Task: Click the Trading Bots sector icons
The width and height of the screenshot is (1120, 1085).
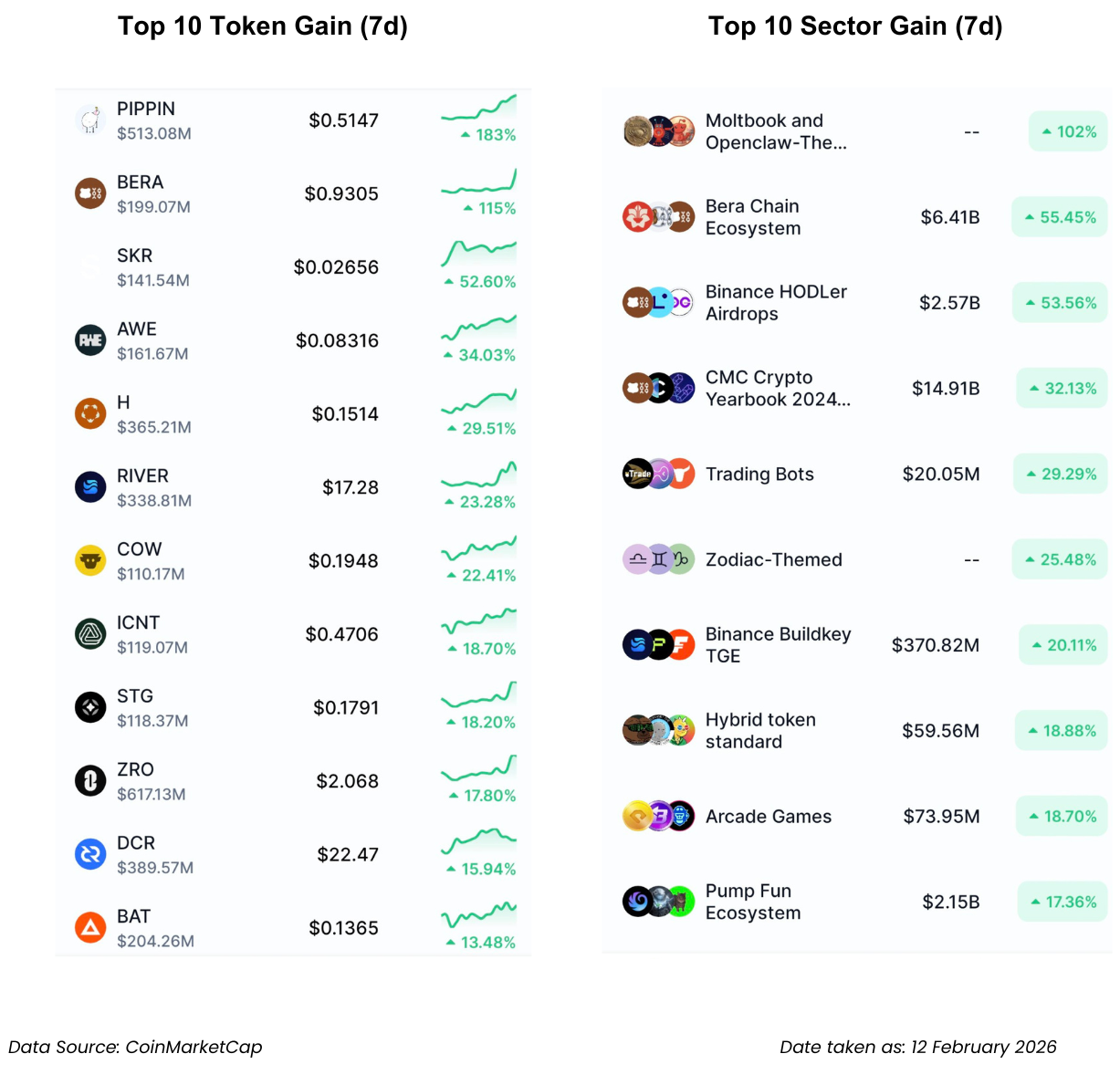Action: pos(658,475)
